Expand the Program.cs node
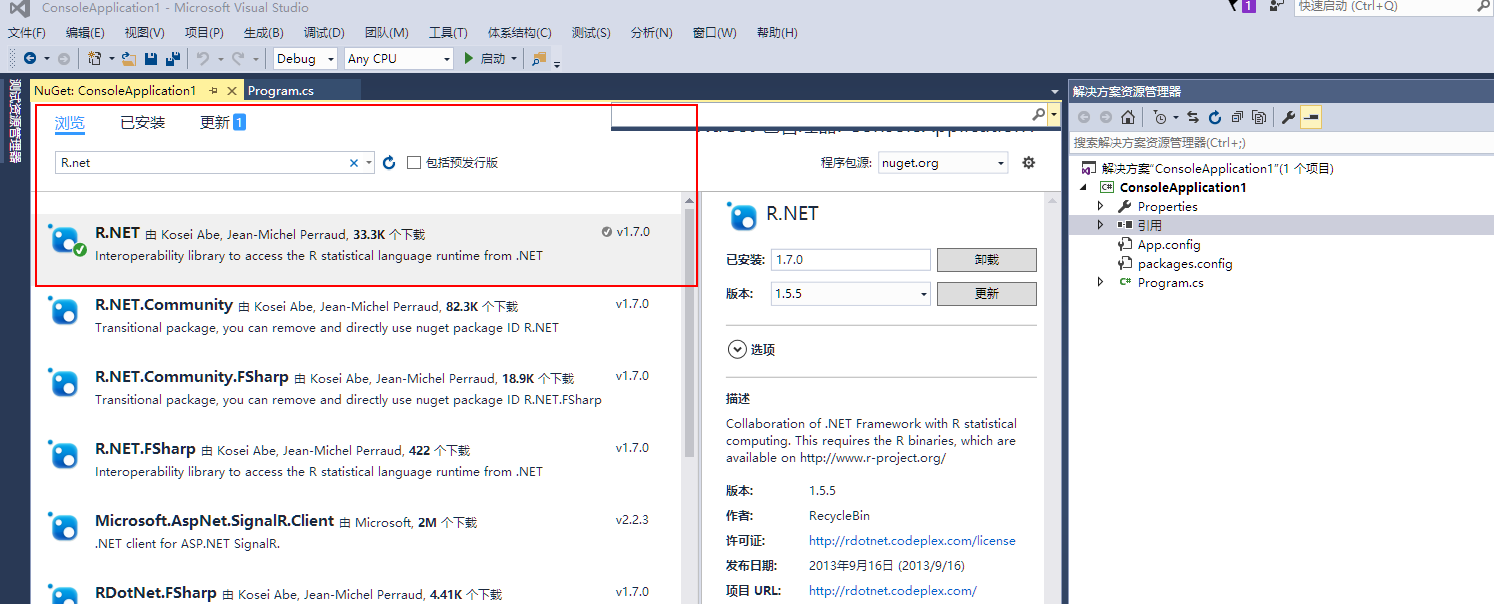 [1101, 282]
